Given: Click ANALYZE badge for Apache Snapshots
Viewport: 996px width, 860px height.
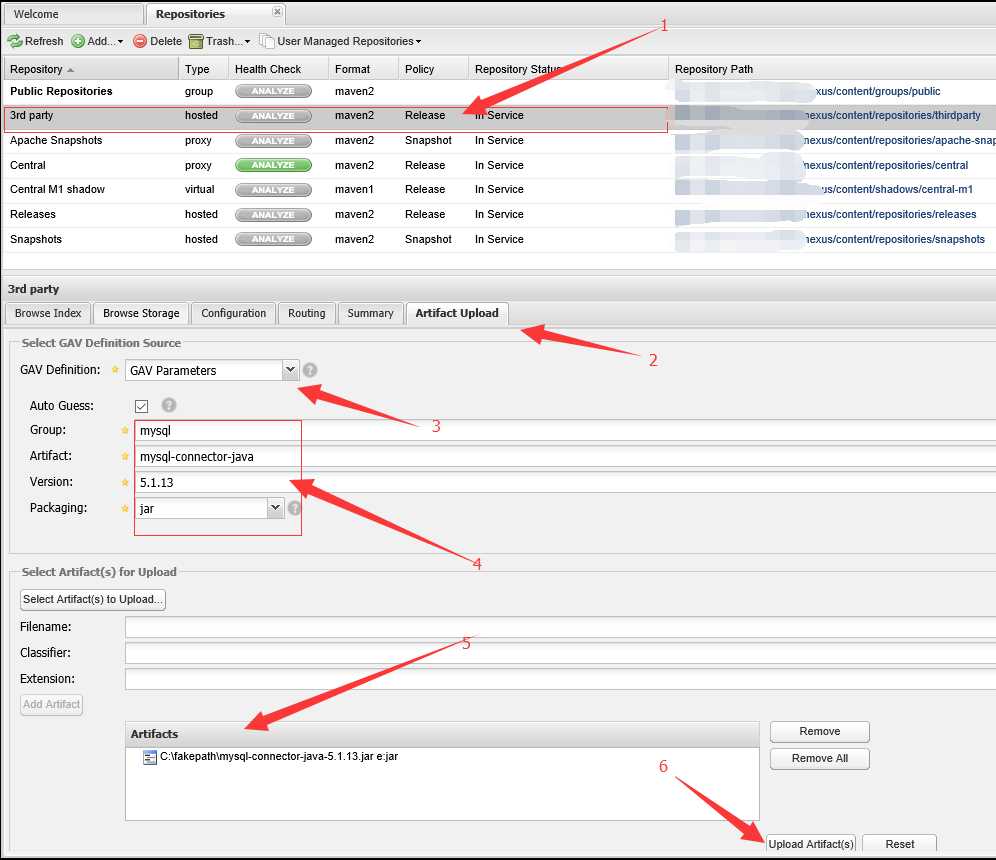Looking at the screenshot, I should [x=273, y=140].
